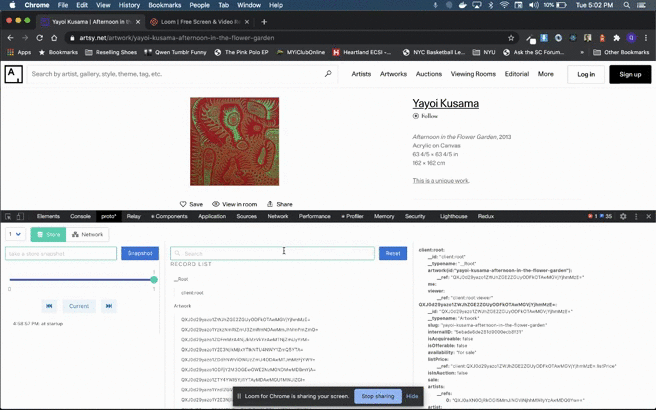Close the Yayoi Kusama tab
656x410 pixels.
tap(138, 22)
